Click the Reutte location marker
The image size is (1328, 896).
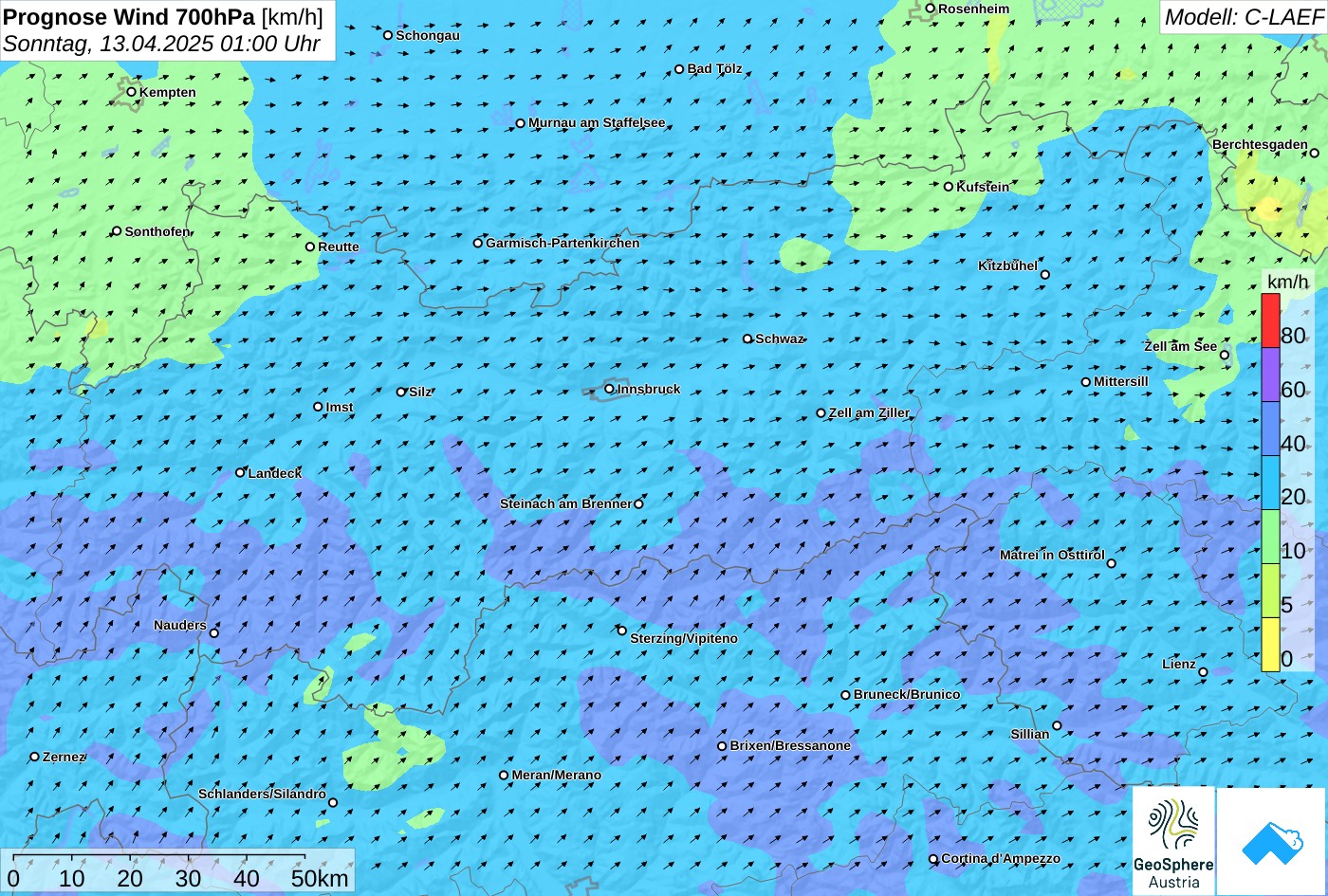click(x=310, y=247)
